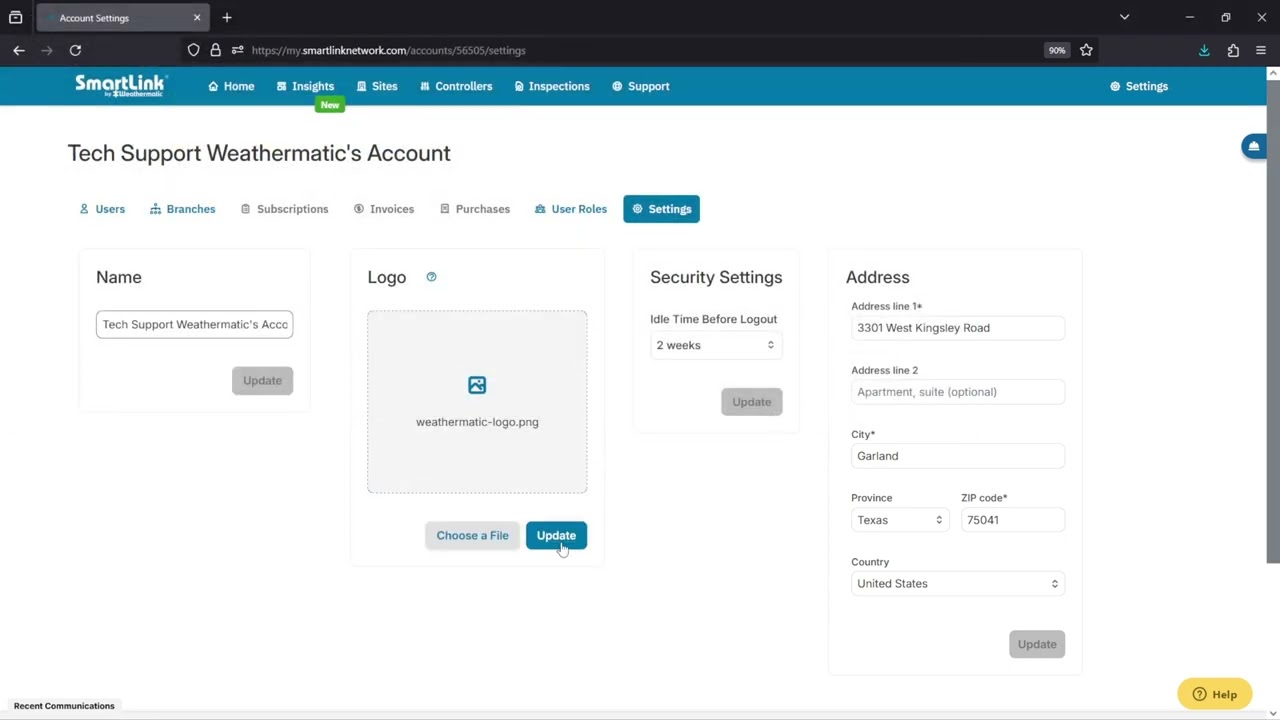Open the browser downloads icon
The width and height of the screenshot is (1280, 720).
pos(1204,50)
